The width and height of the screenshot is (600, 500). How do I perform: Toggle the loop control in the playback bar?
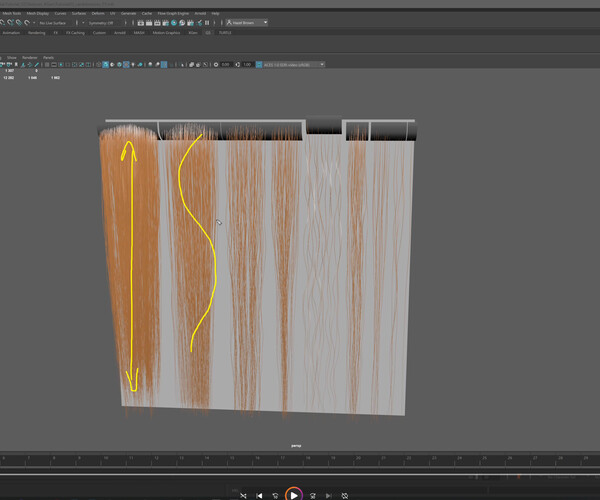(x=344, y=494)
